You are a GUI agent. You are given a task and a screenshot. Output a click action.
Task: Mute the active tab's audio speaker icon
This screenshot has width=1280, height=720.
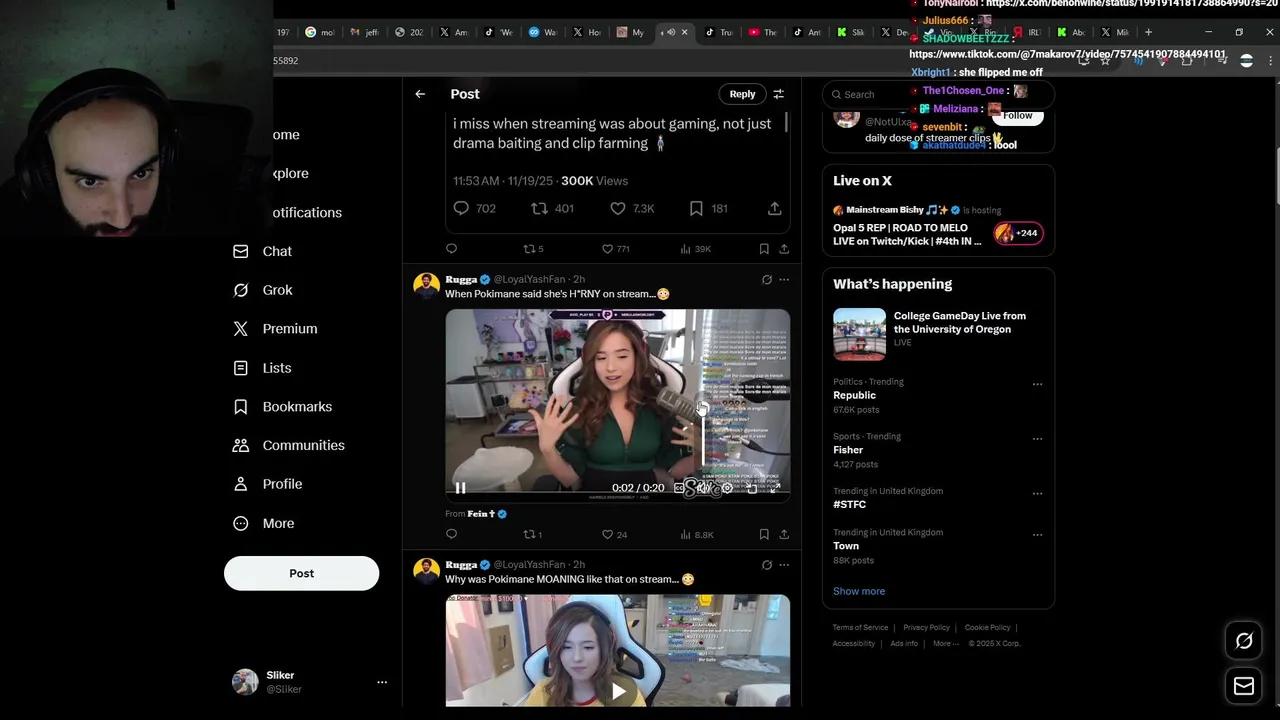click(x=671, y=32)
